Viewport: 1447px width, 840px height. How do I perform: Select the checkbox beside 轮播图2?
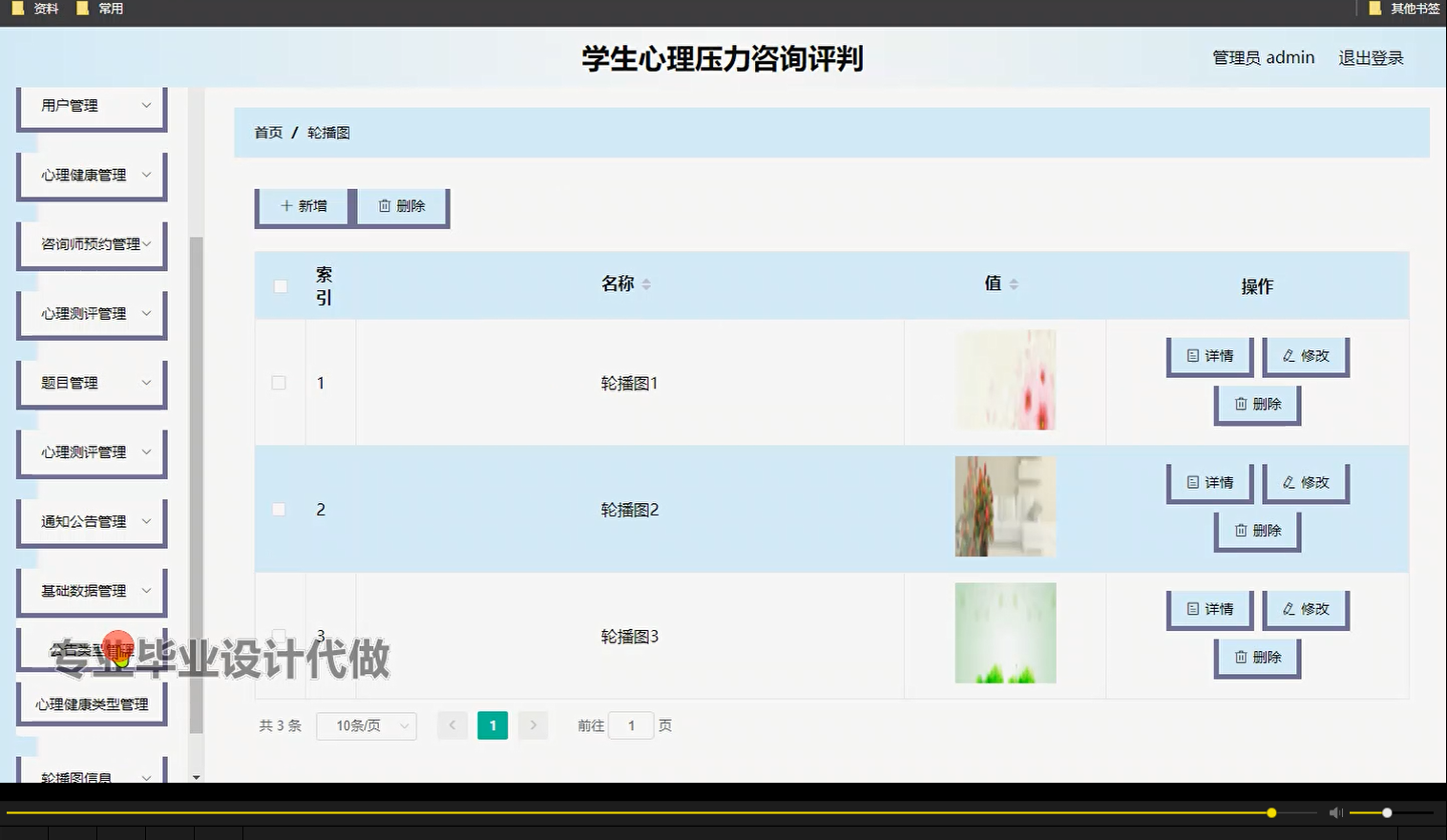(x=279, y=509)
